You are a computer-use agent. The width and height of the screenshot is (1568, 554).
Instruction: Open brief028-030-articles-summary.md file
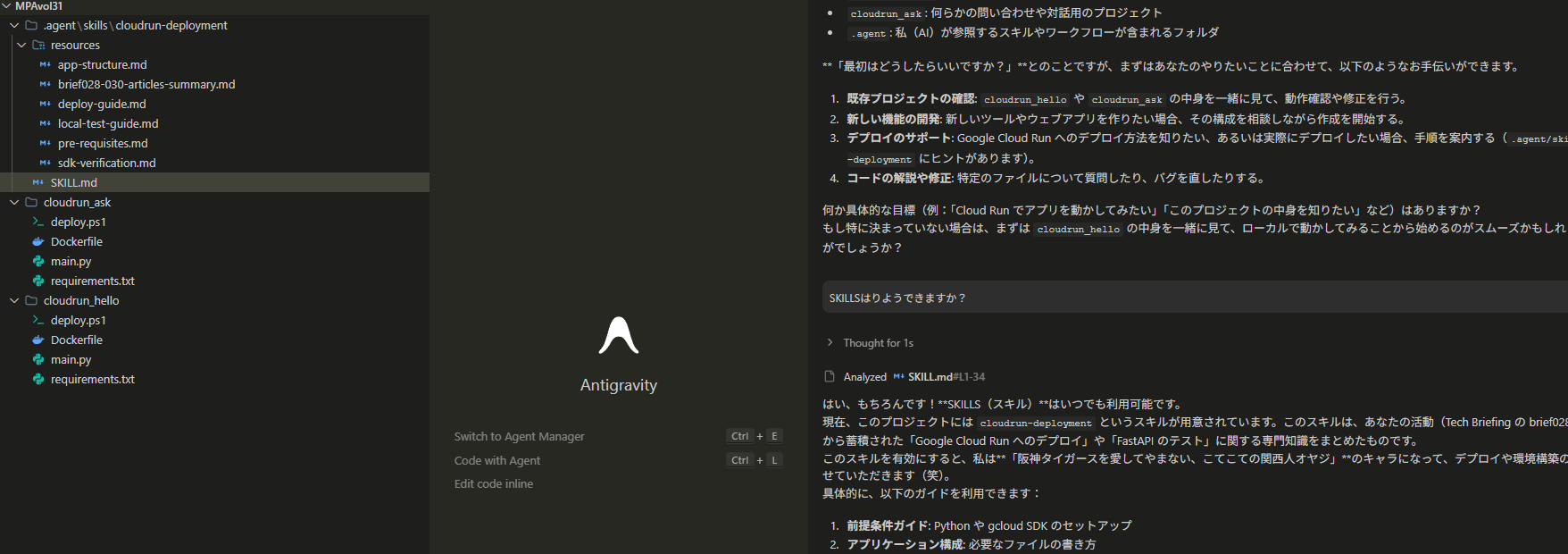(x=146, y=85)
